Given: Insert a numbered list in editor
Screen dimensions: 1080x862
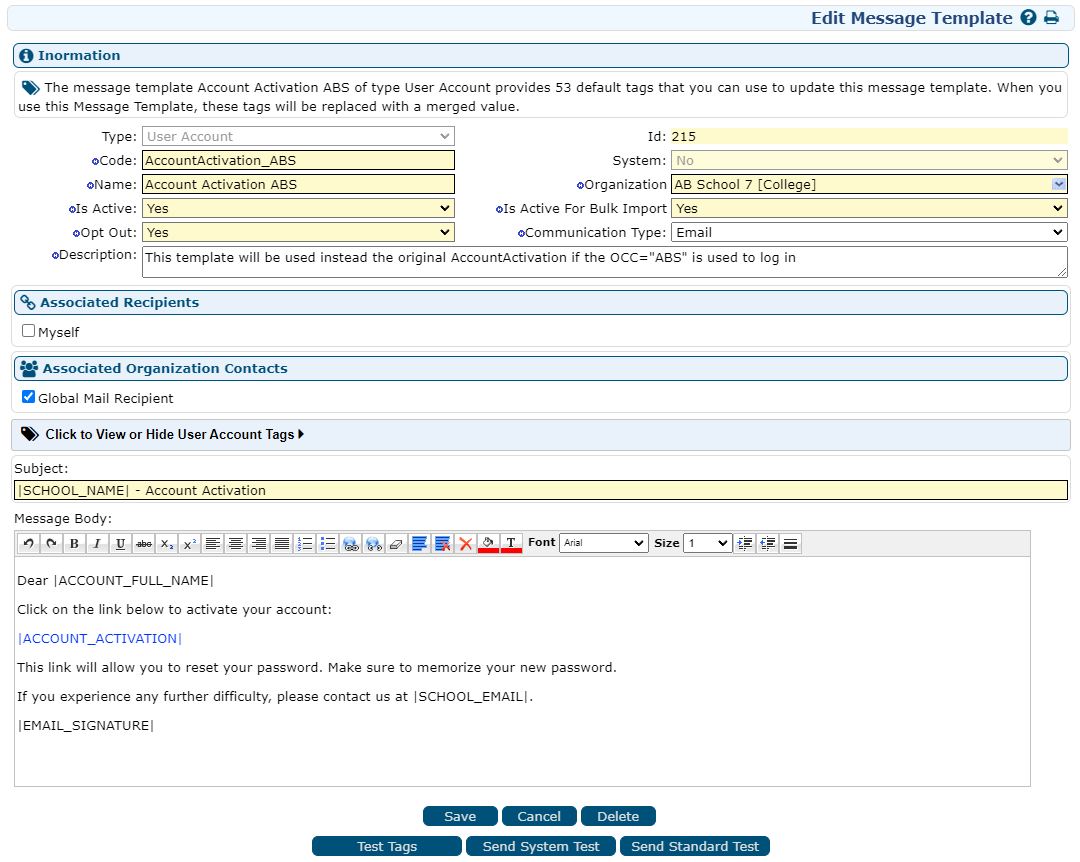Looking at the screenshot, I should 305,543.
